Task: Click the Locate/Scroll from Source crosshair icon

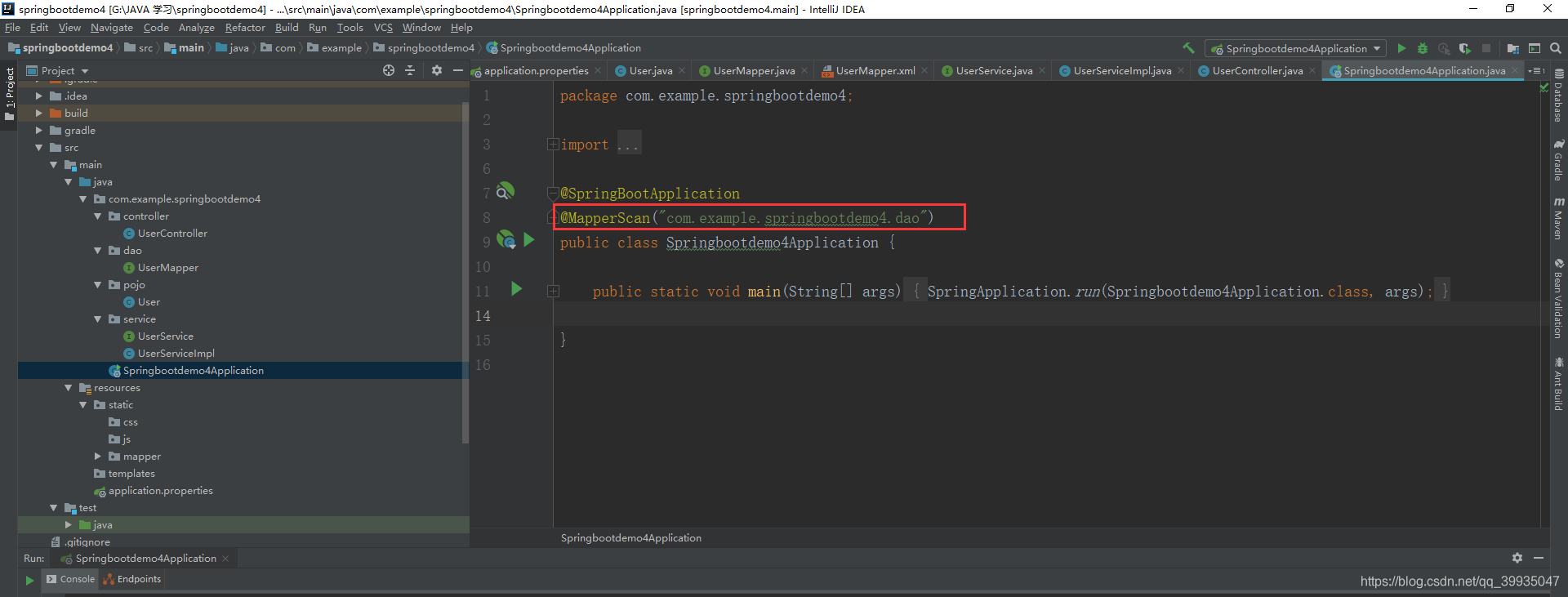Action: [x=389, y=70]
